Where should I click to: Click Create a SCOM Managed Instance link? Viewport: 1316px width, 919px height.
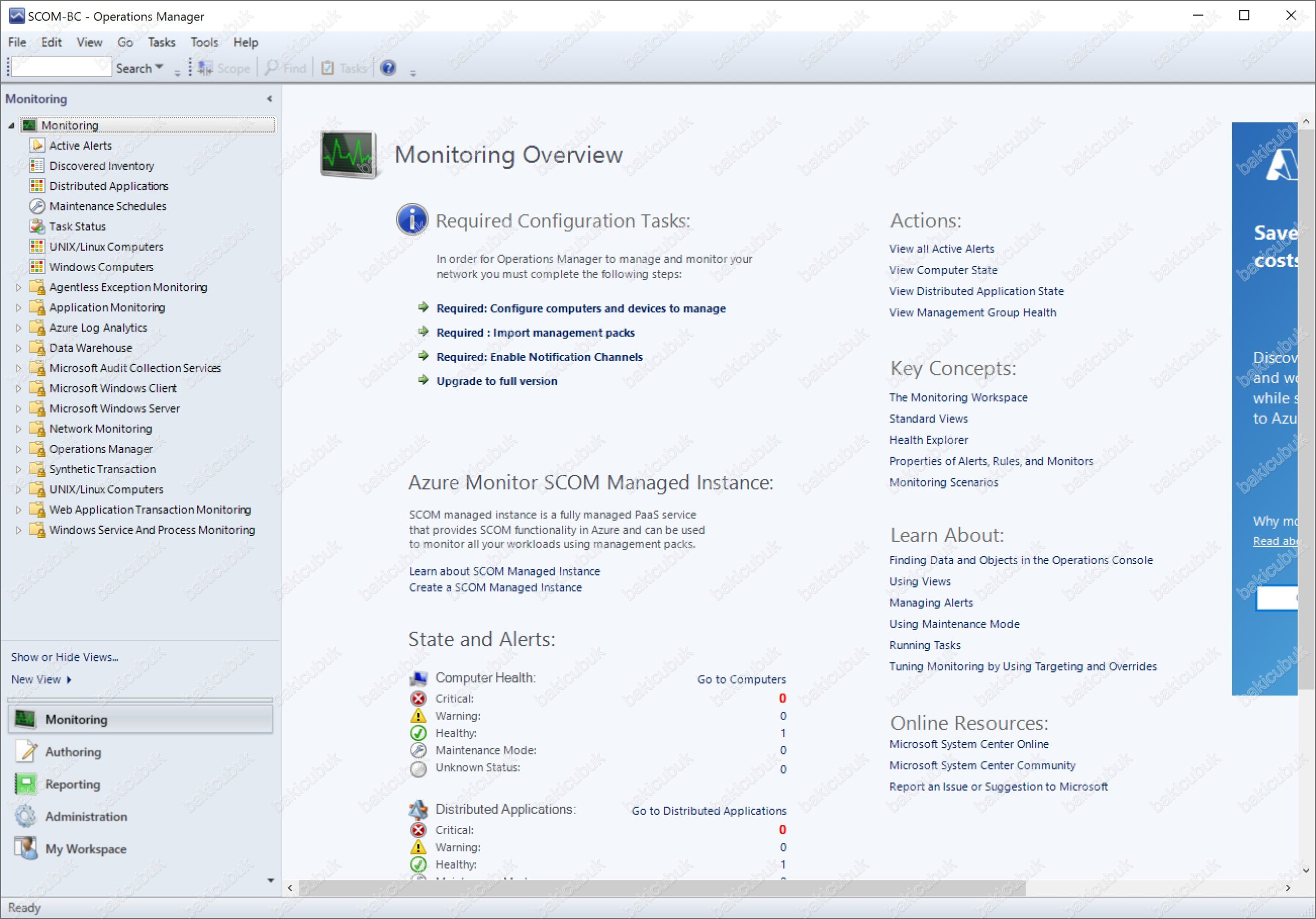tap(495, 587)
